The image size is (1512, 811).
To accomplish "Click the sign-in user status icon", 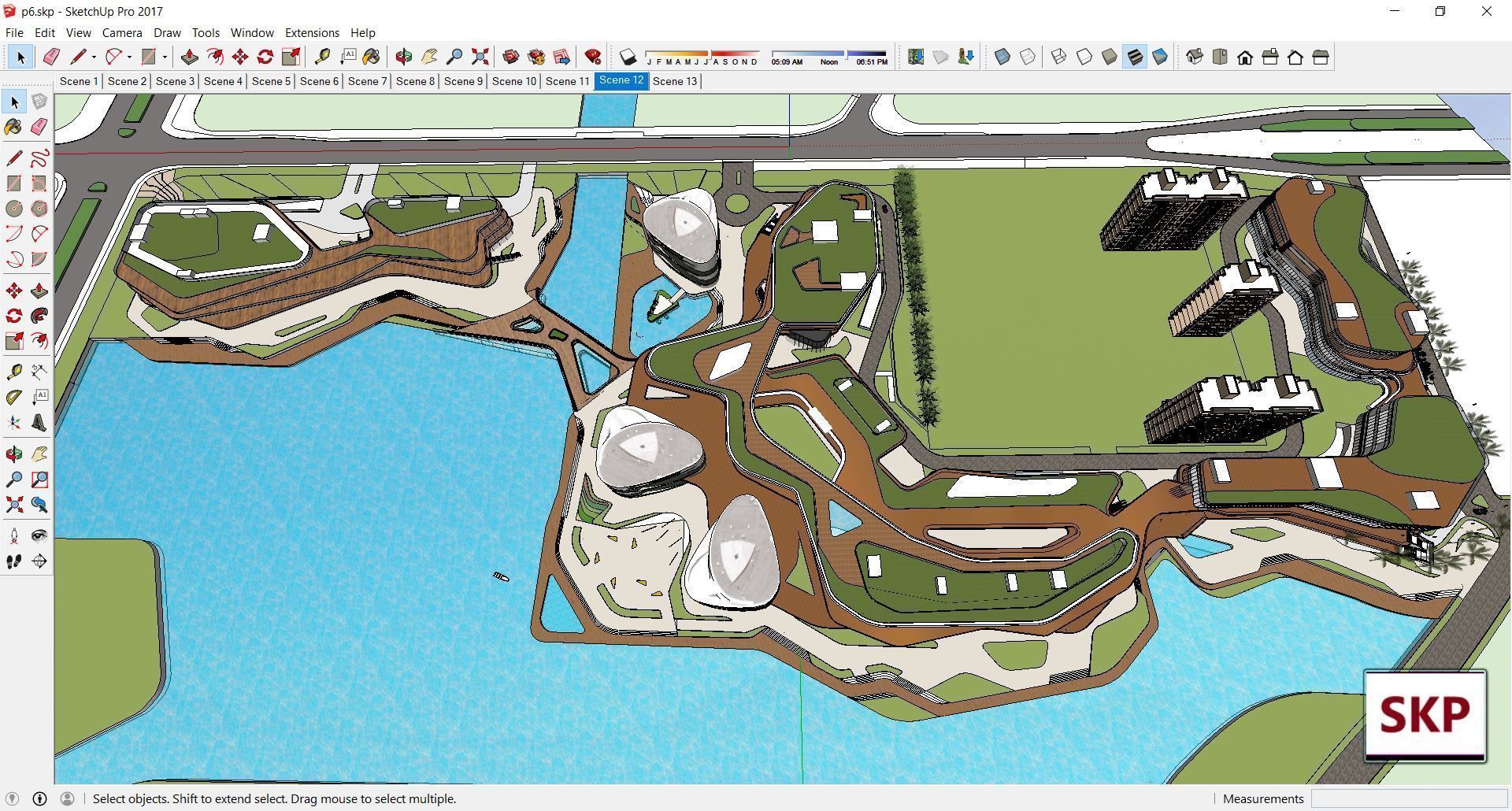I will tap(67, 798).
